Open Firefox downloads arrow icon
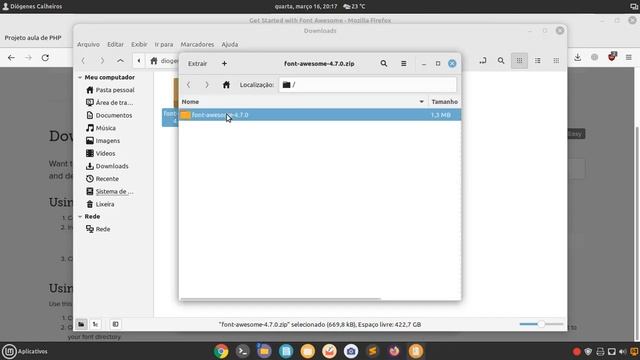 [577, 58]
